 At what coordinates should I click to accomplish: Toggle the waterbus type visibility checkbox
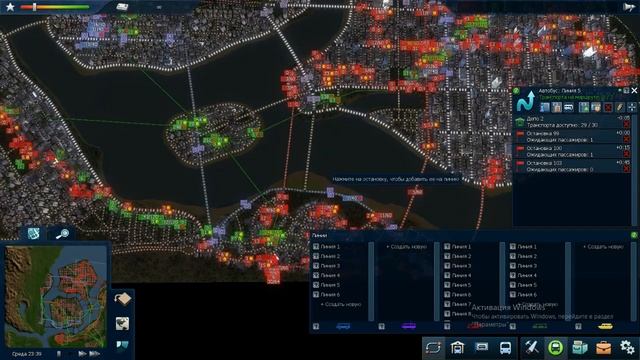coord(578,326)
